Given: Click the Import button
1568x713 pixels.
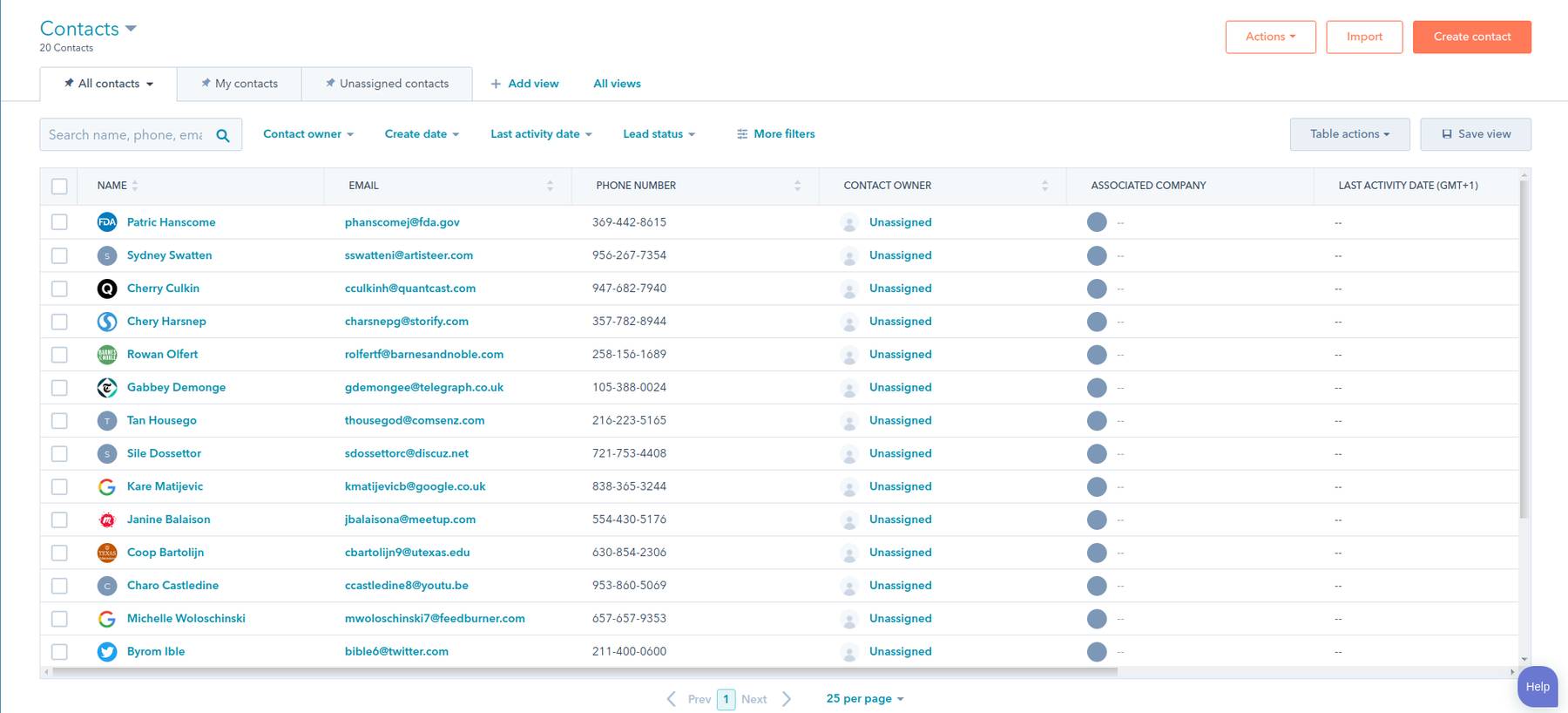Looking at the screenshot, I should click(x=1364, y=37).
